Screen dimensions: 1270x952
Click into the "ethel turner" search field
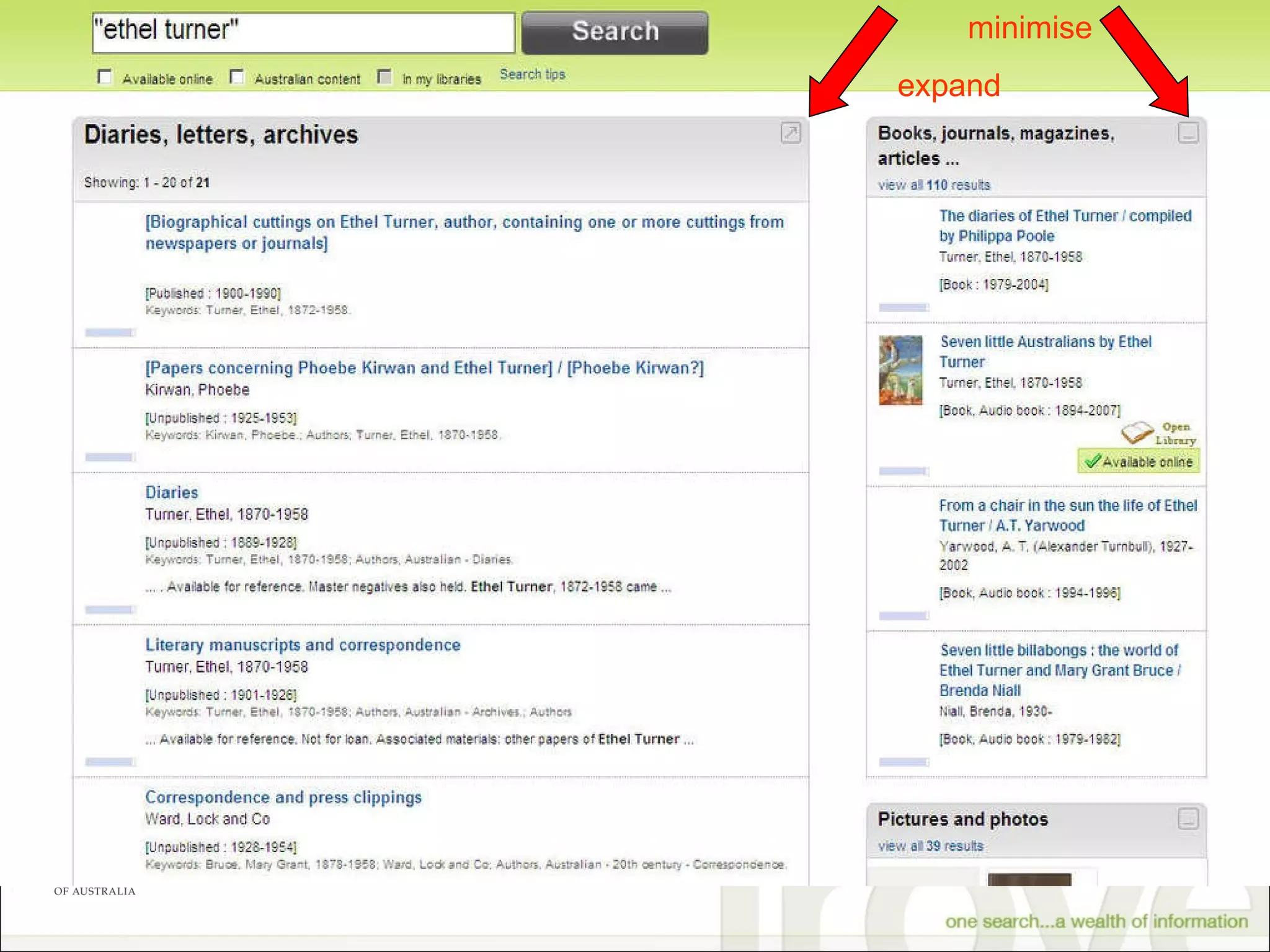pos(304,32)
